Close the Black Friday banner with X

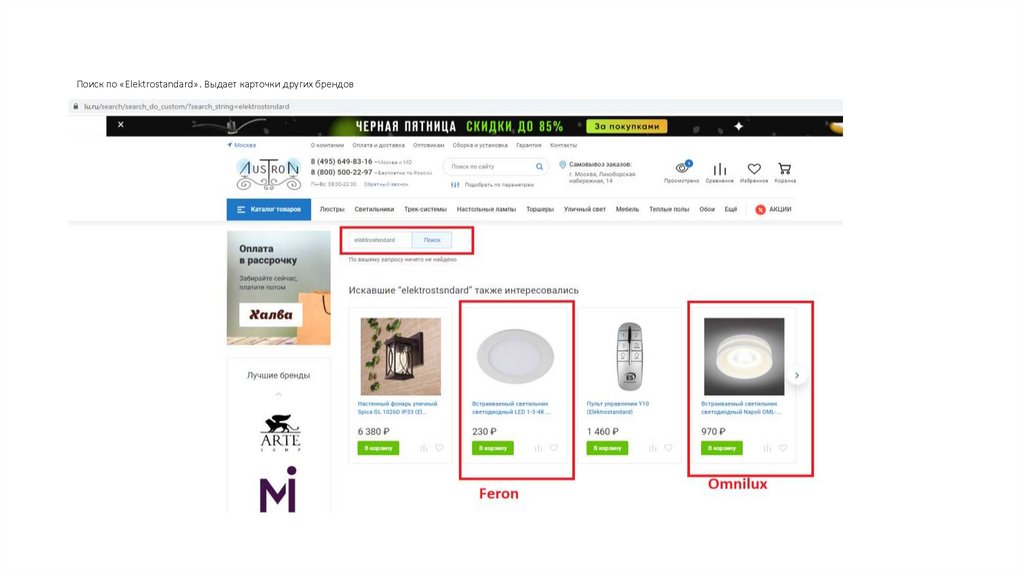click(121, 125)
